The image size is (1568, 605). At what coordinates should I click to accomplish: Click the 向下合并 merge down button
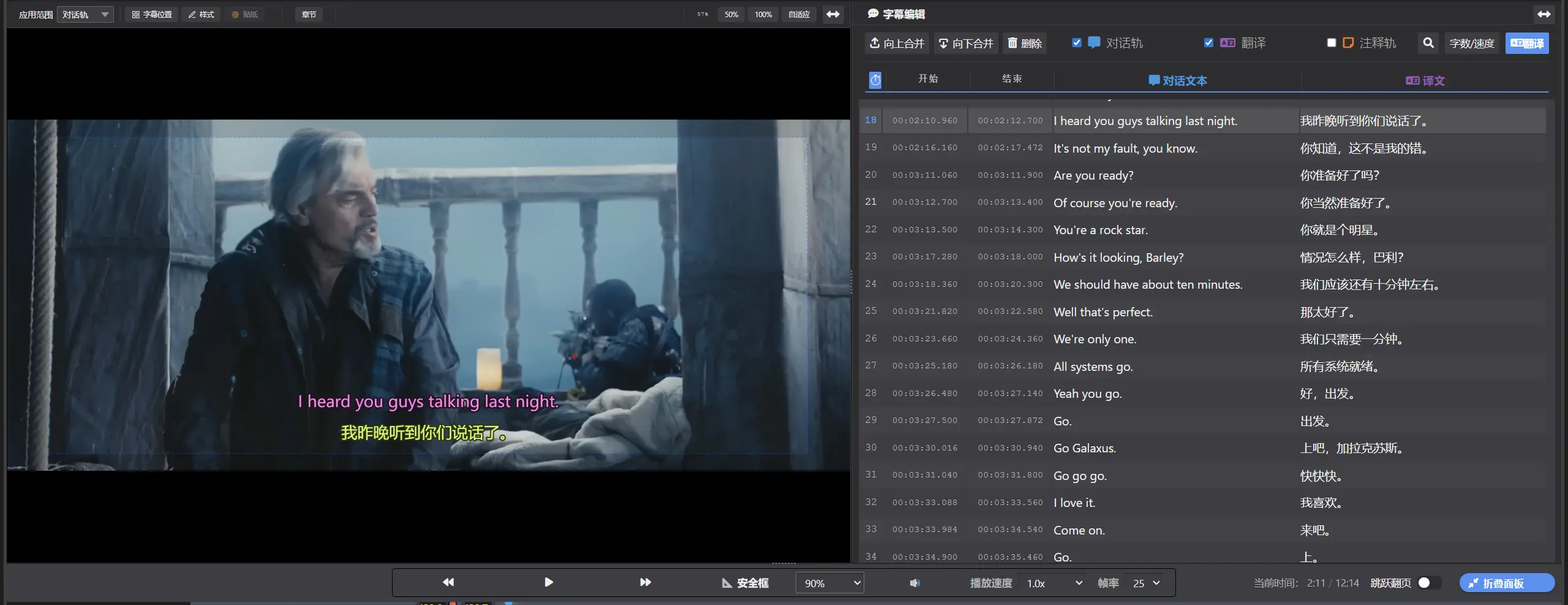[x=966, y=44]
